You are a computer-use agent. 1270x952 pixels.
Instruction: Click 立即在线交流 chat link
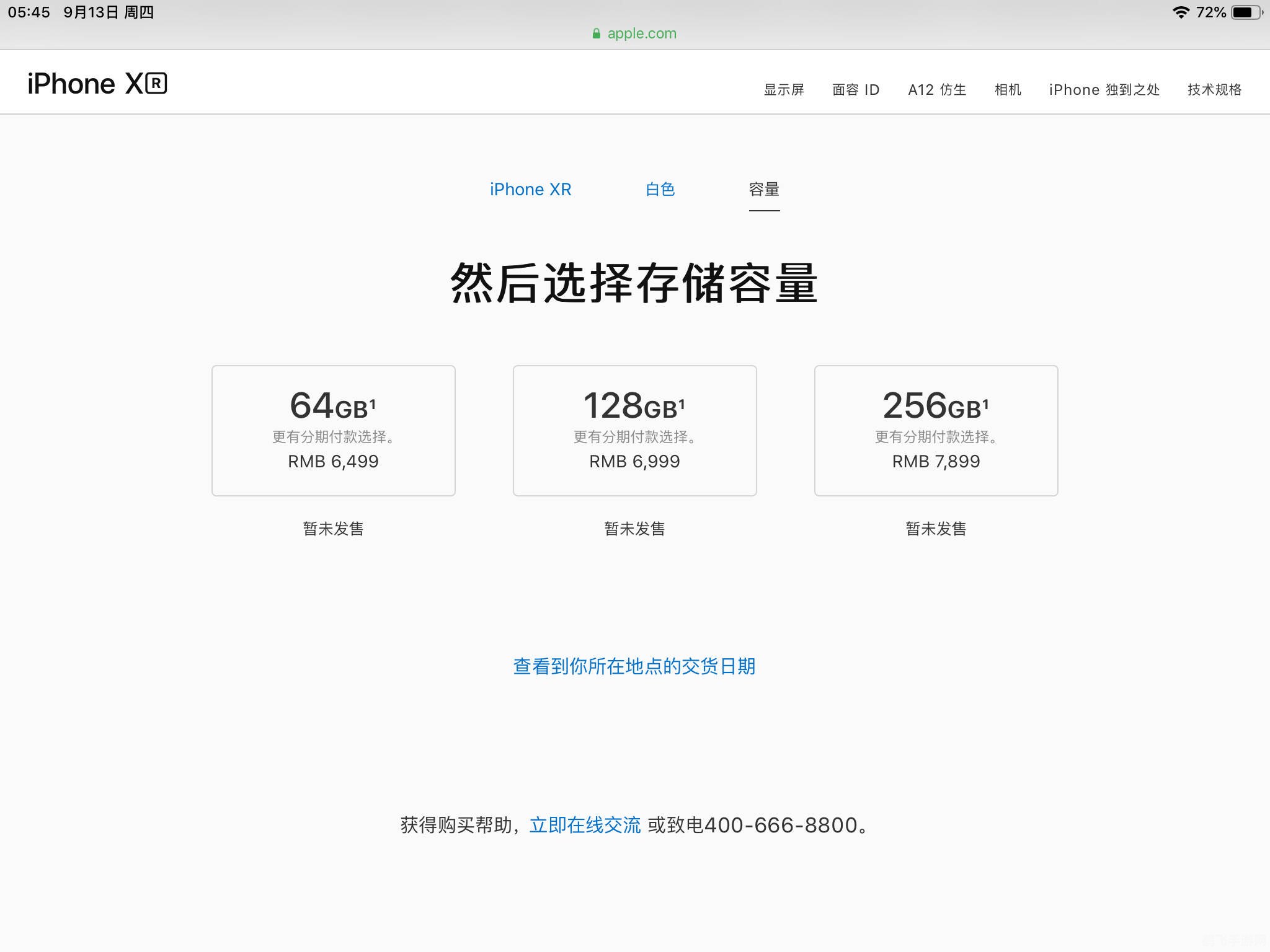coord(585,825)
